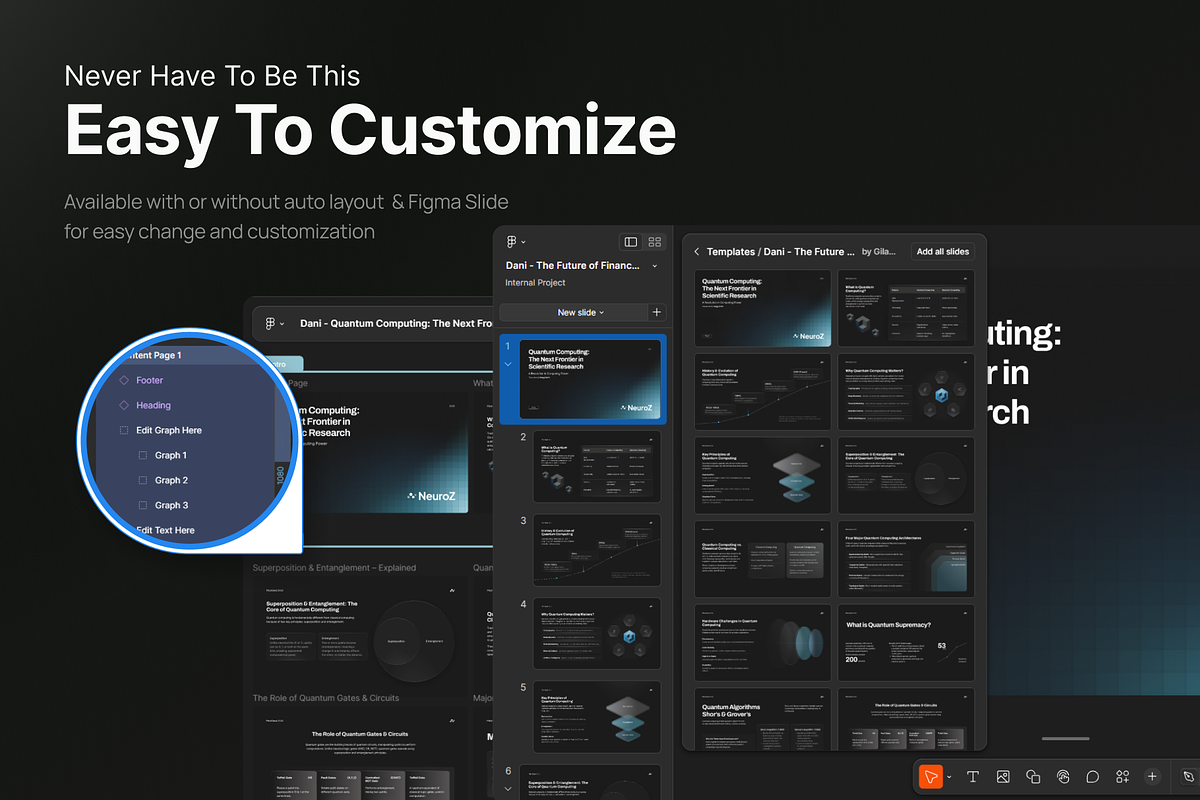
Task: Select the Footer layer in the magnified list
Action: click(x=150, y=380)
